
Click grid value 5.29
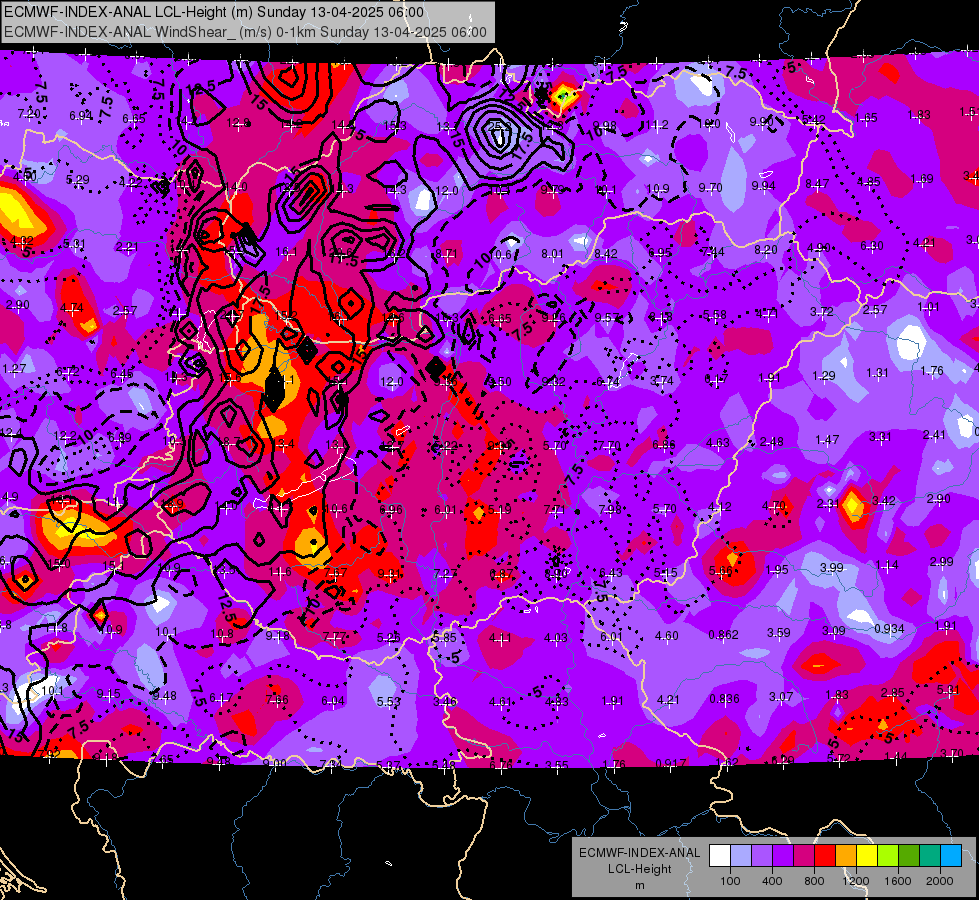point(77,180)
